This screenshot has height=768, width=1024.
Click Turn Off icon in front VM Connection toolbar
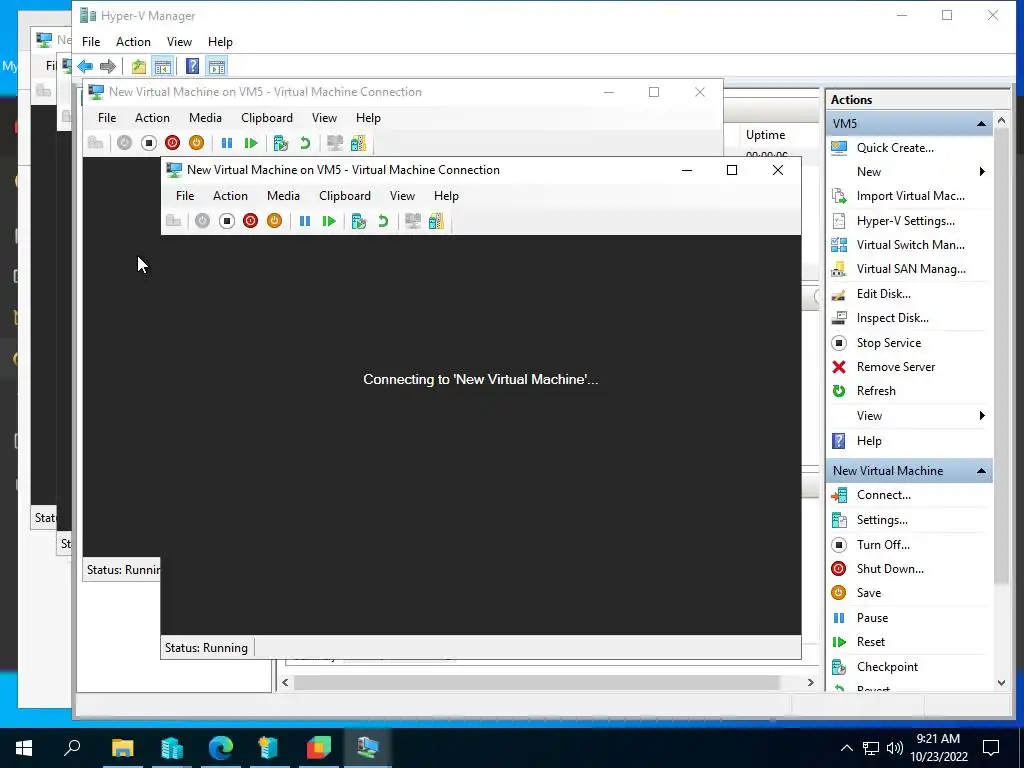227,221
